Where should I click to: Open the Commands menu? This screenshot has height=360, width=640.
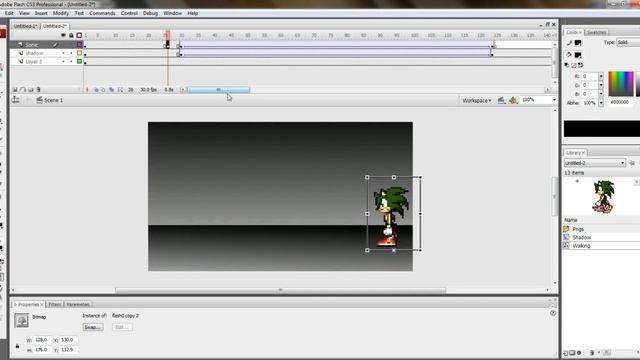tap(102, 13)
